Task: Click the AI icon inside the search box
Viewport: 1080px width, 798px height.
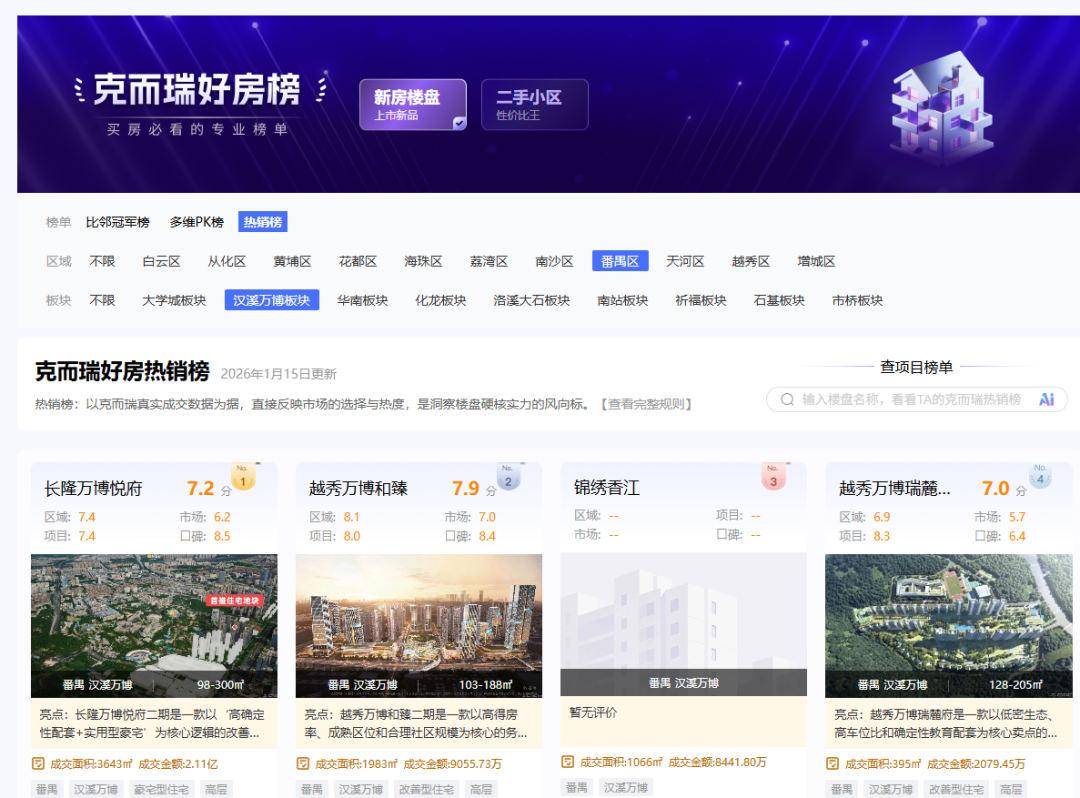Action: pos(1046,399)
